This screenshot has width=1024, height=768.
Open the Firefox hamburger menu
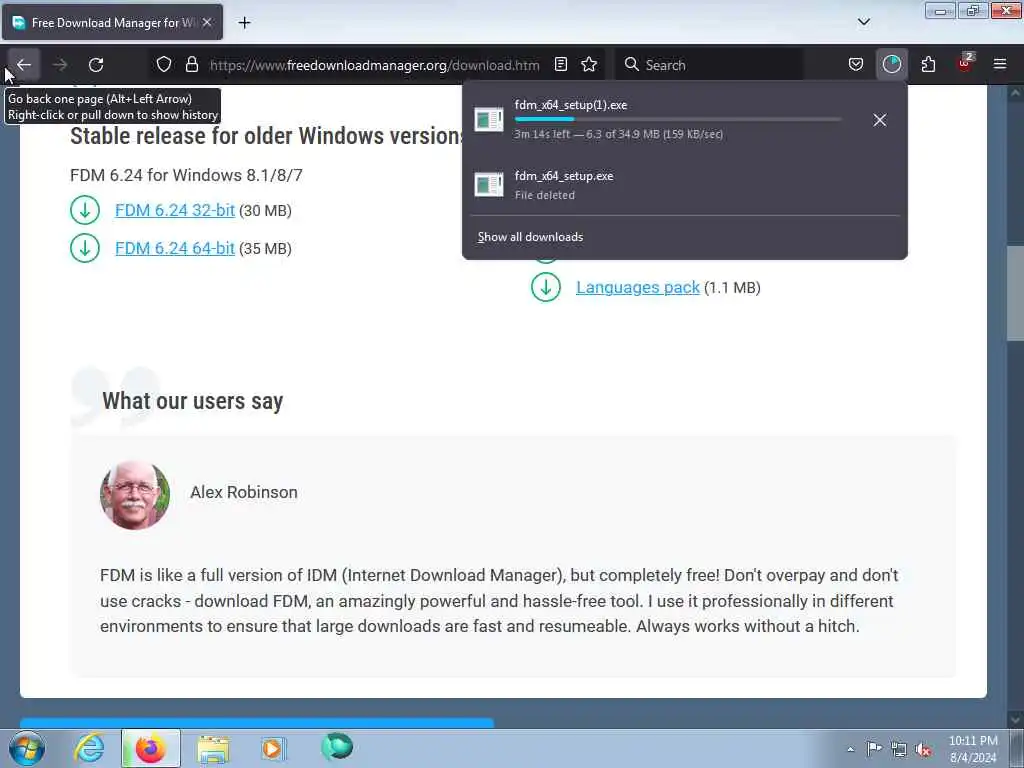coord(1000,65)
